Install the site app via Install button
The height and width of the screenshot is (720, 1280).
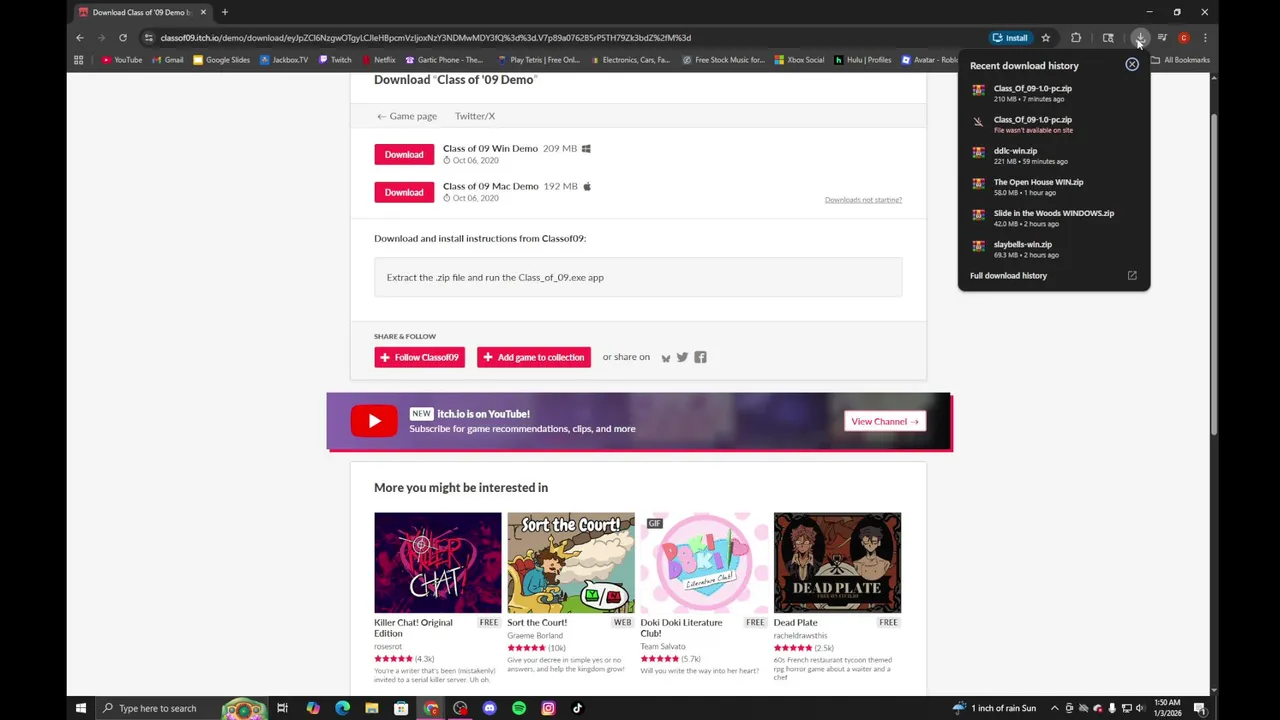click(1010, 38)
